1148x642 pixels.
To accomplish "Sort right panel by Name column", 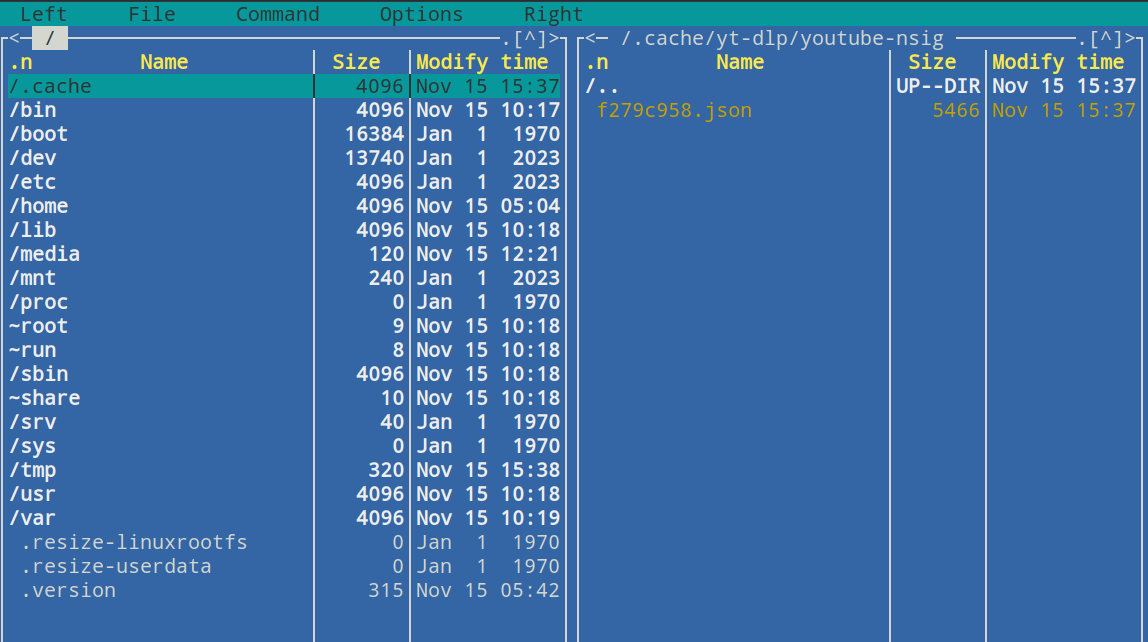I will pyautogui.click(x=740, y=62).
